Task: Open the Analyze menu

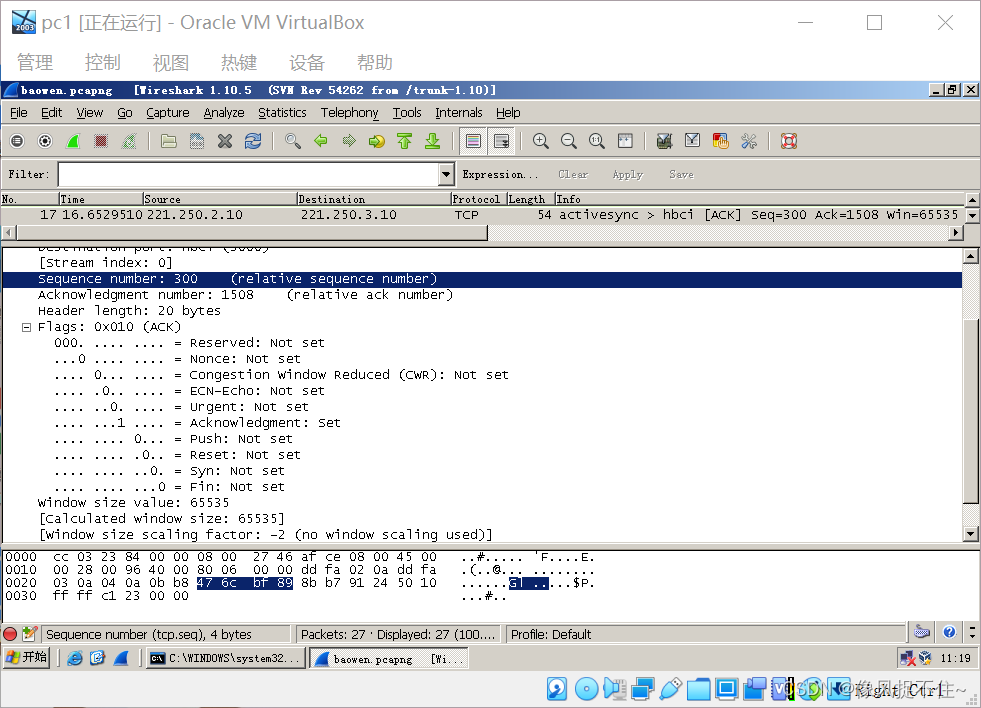Action: [x=224, y=113]
